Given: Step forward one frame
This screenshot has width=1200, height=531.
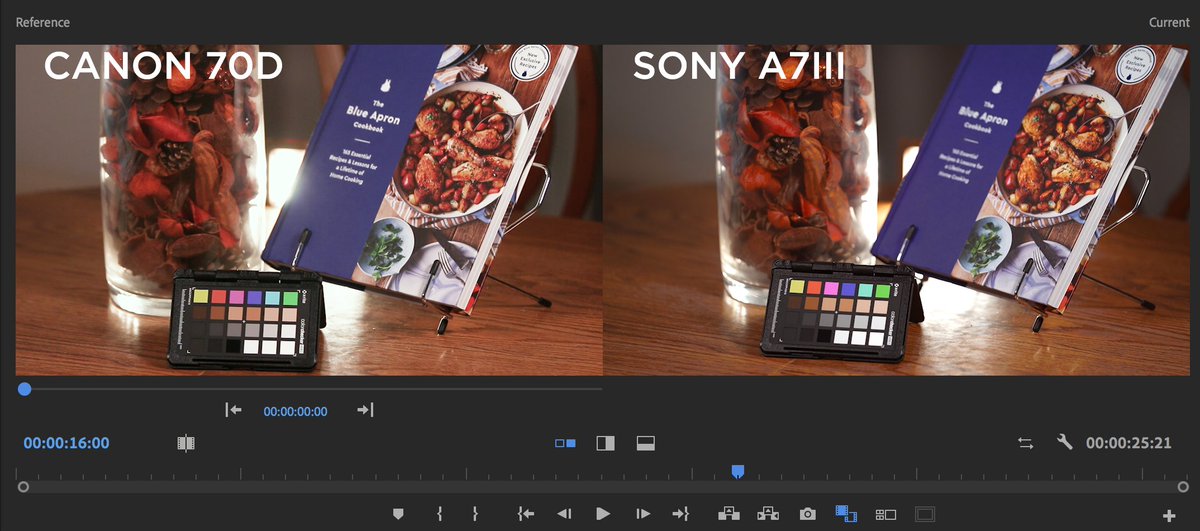Looking at the screenshot, I should 643,513.
